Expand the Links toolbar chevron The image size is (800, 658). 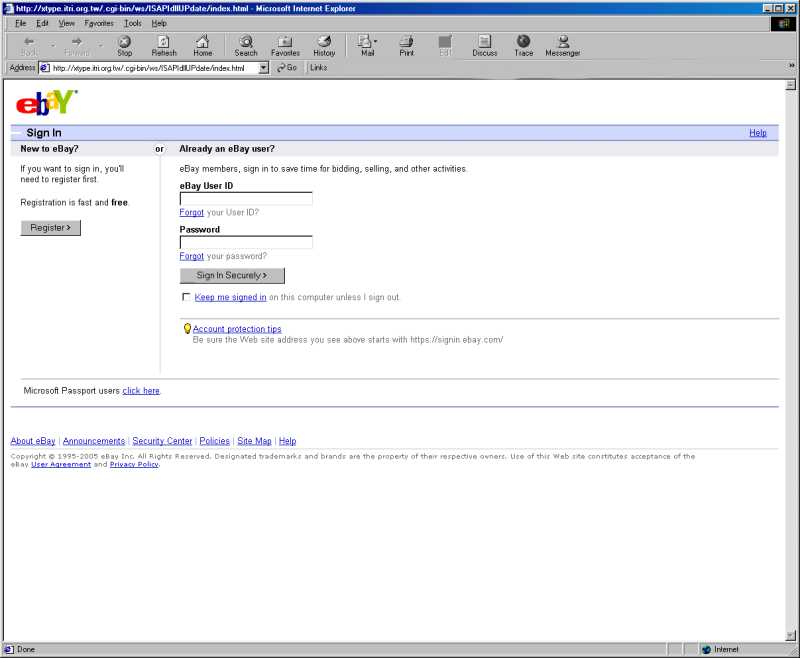[791, 66]
